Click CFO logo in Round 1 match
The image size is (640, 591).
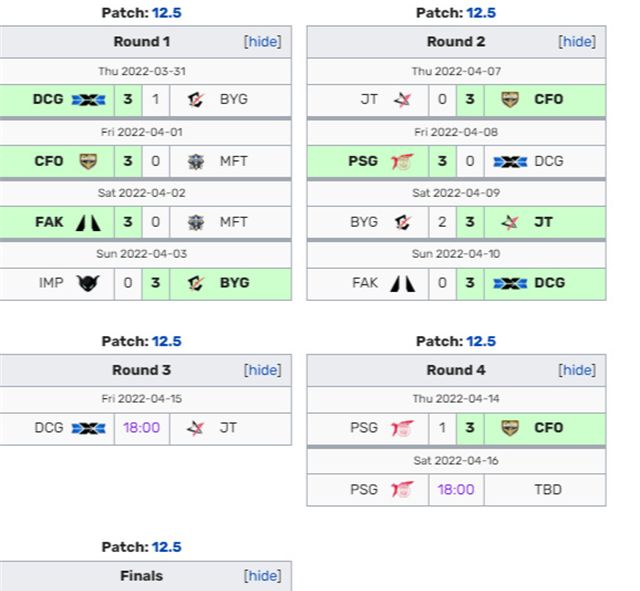88,161
